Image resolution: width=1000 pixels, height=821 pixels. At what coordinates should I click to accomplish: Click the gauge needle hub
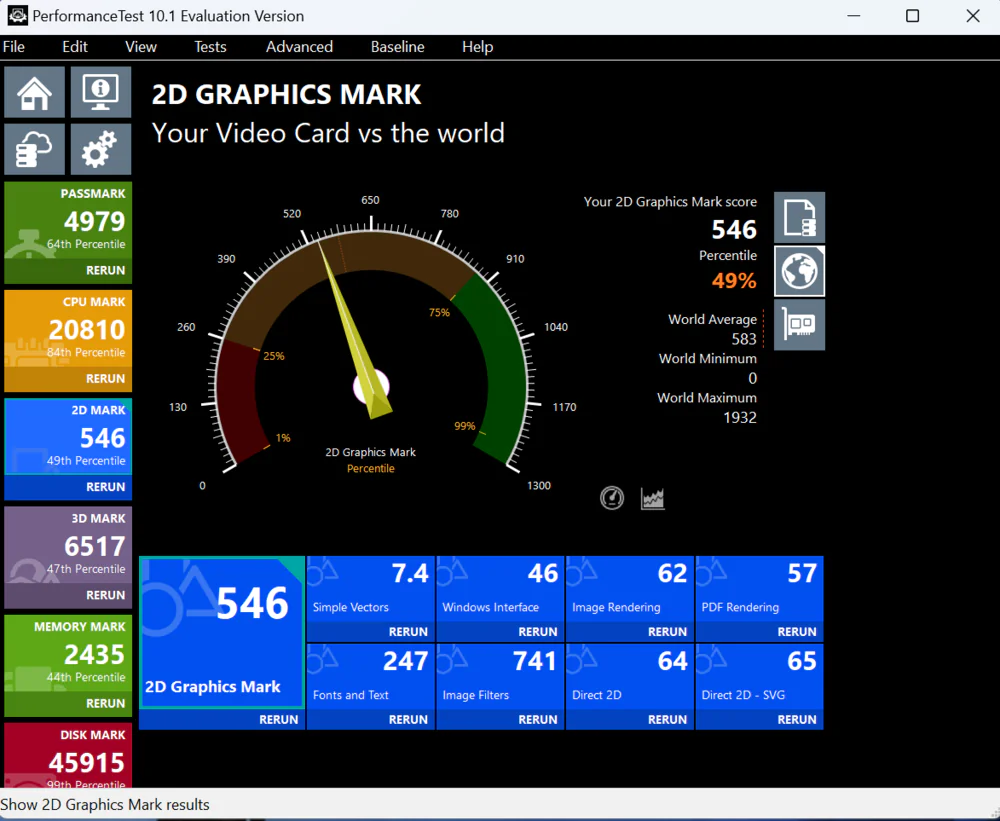(x=371, y=387)
